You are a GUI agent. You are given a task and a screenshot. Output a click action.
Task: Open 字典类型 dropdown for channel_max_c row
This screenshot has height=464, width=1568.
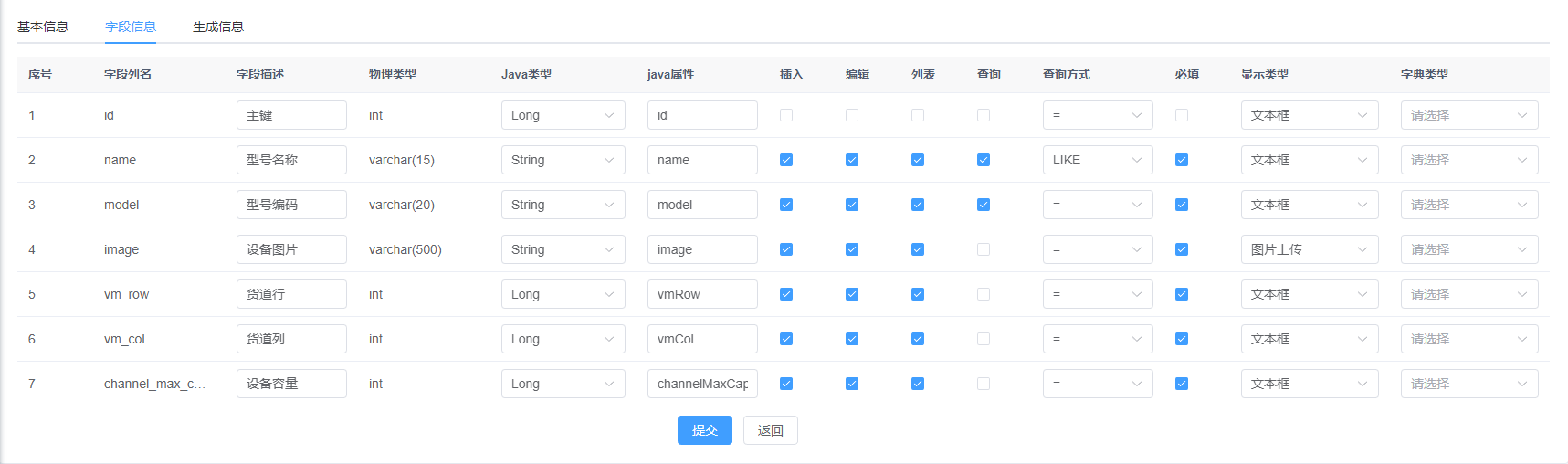point(1469,384)
